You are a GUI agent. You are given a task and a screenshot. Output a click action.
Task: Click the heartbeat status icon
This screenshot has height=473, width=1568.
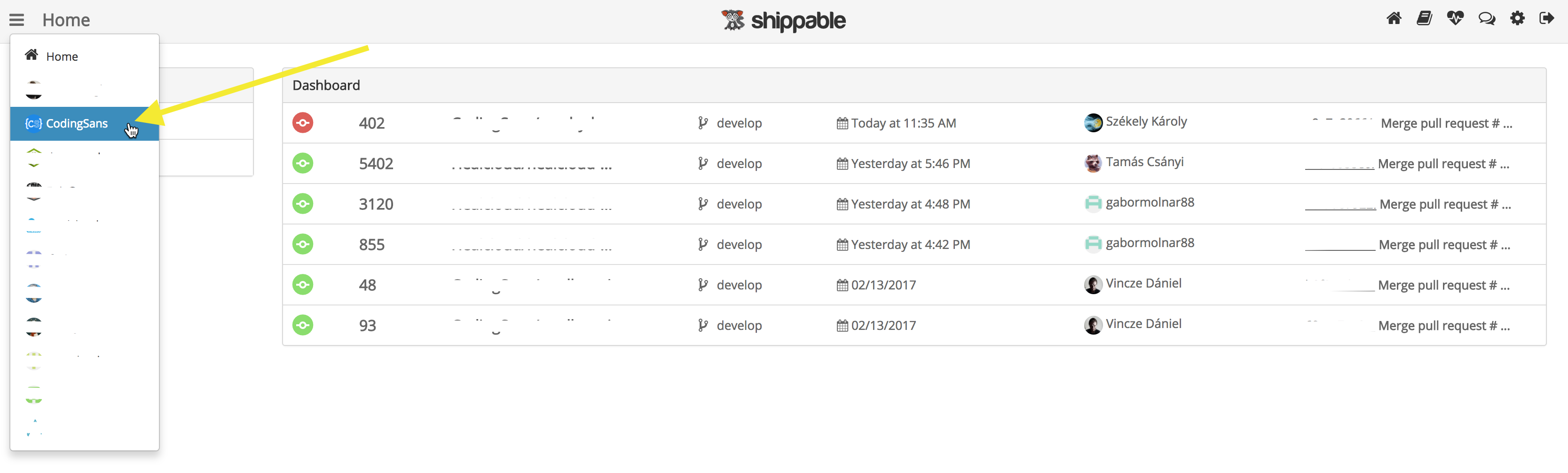click(x=1455, y=19)
